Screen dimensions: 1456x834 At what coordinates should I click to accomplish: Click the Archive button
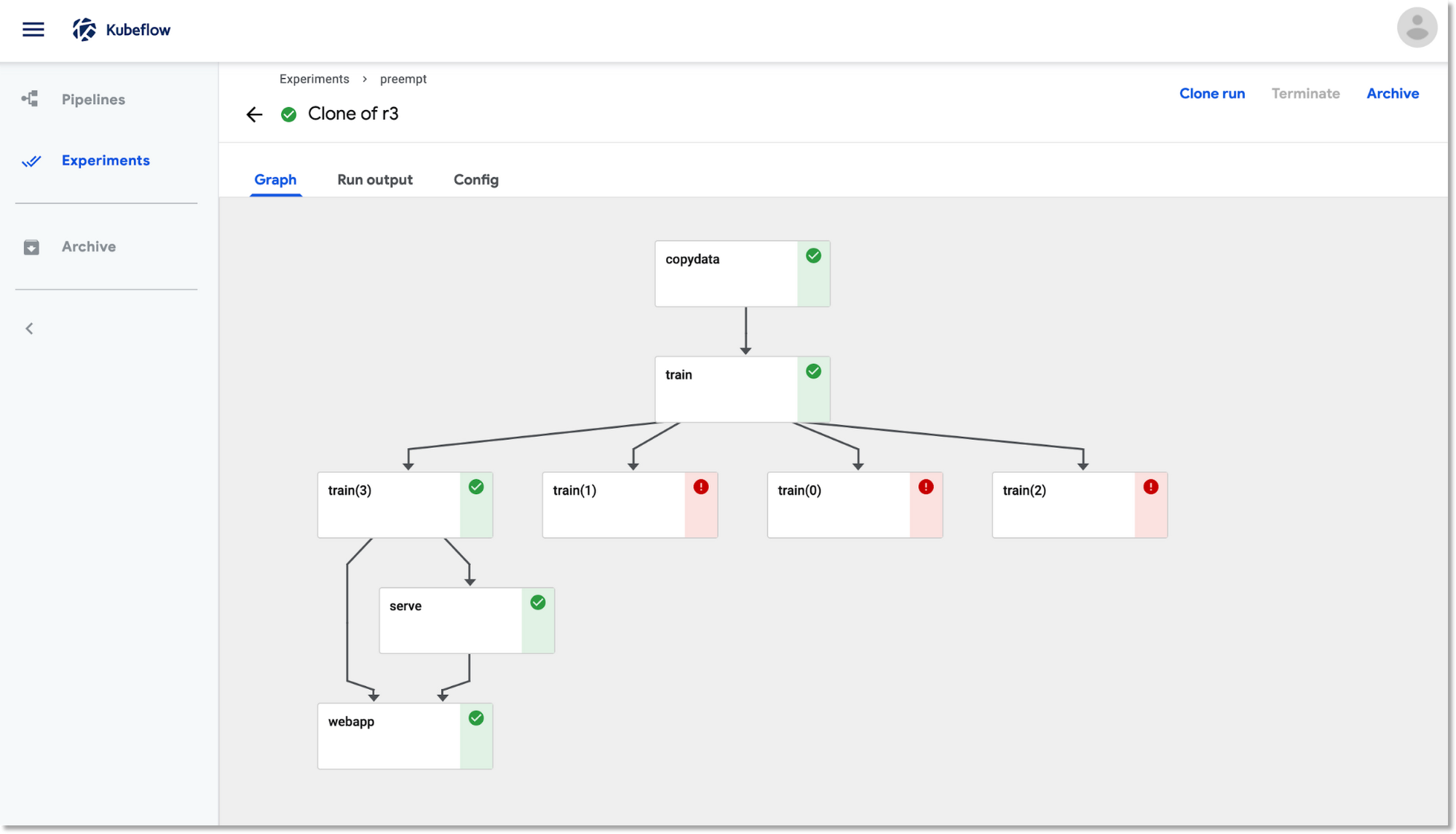pos(1393,94)
